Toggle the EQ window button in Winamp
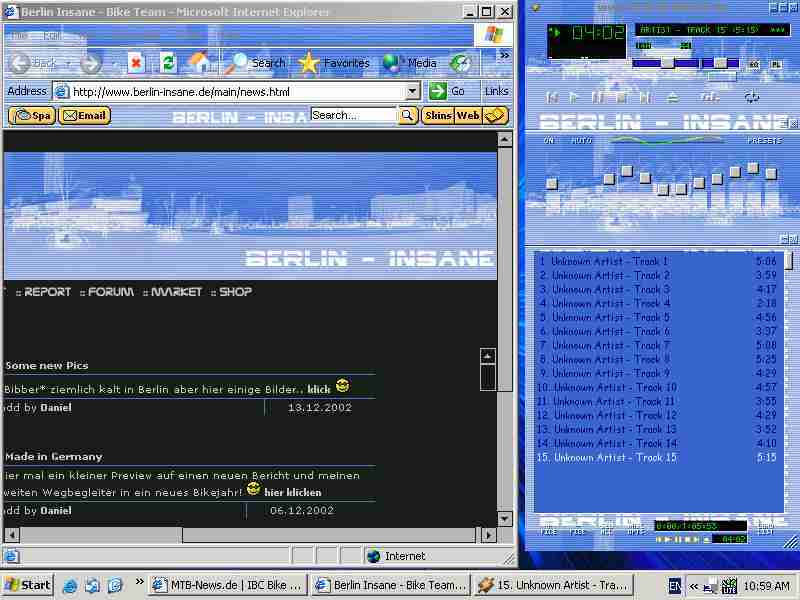The height and width of the screenshot is (600, 800). [x=755, y=65]
